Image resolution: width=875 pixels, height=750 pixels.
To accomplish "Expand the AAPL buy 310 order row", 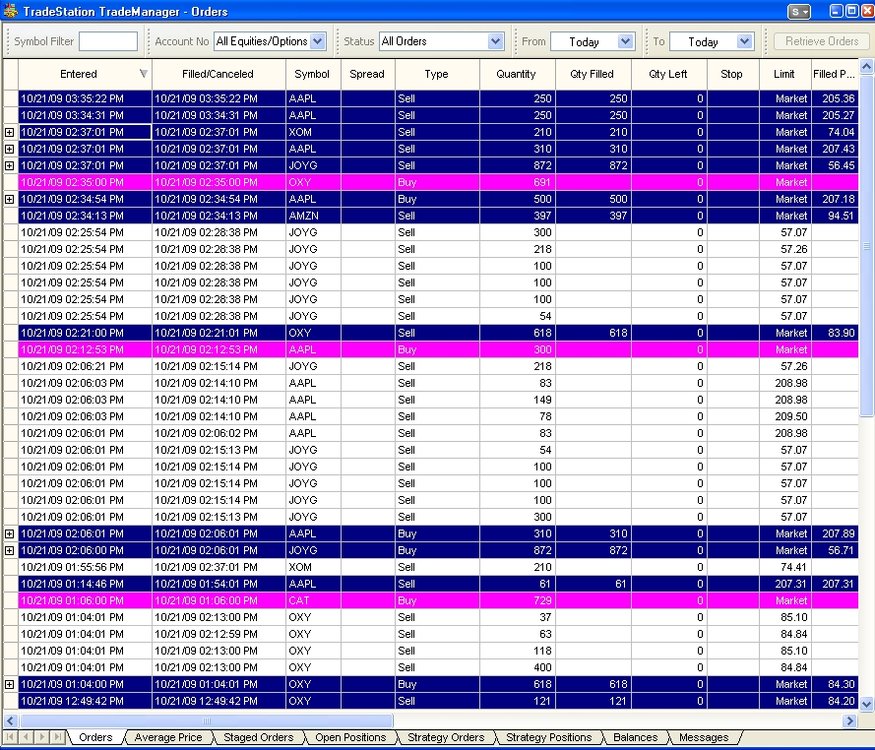I will point(9,533).
